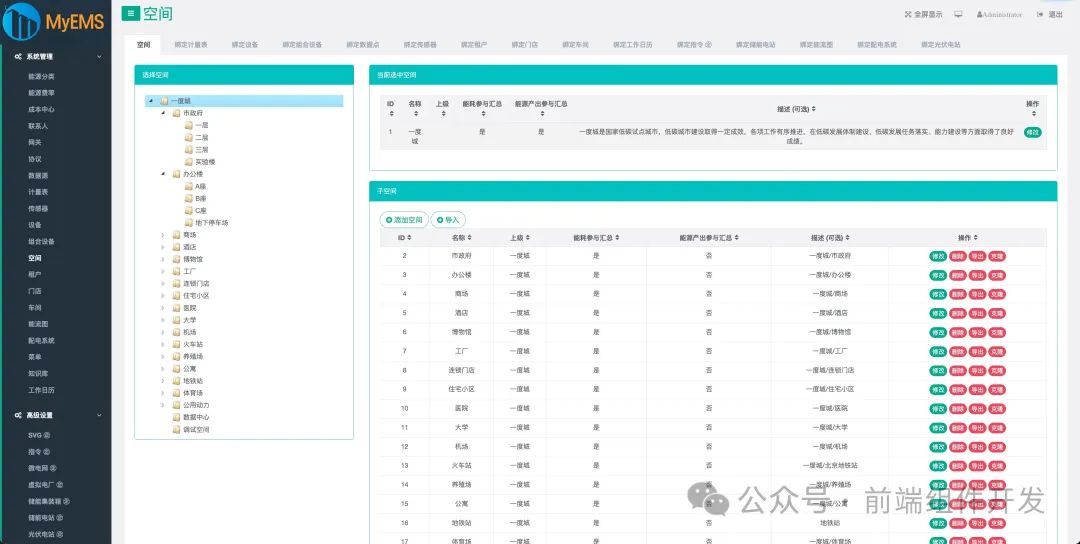Click the 退出 logout icon

[1040, 14]
